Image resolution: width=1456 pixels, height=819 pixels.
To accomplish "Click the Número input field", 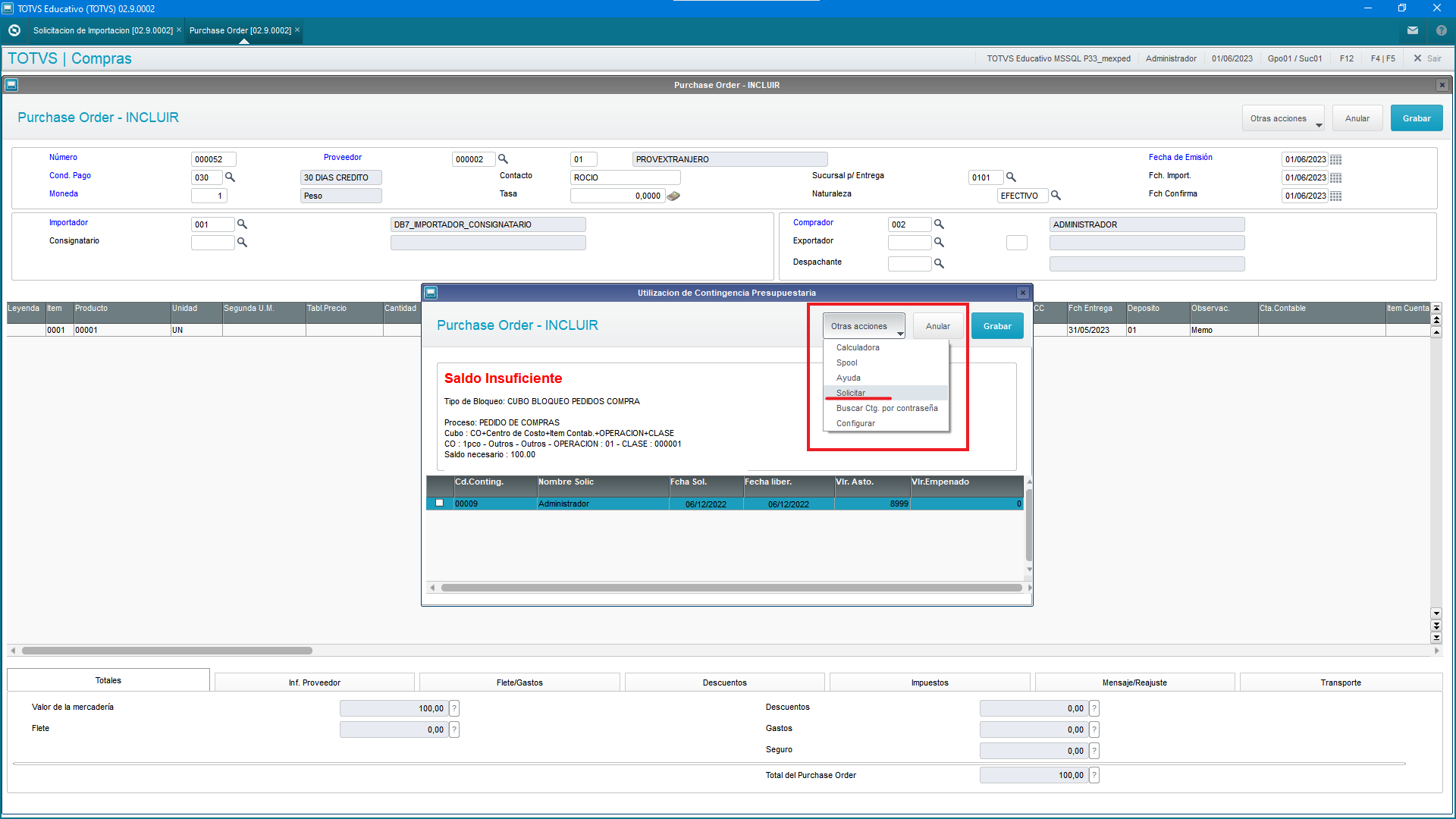I will (x=213, y=159).
